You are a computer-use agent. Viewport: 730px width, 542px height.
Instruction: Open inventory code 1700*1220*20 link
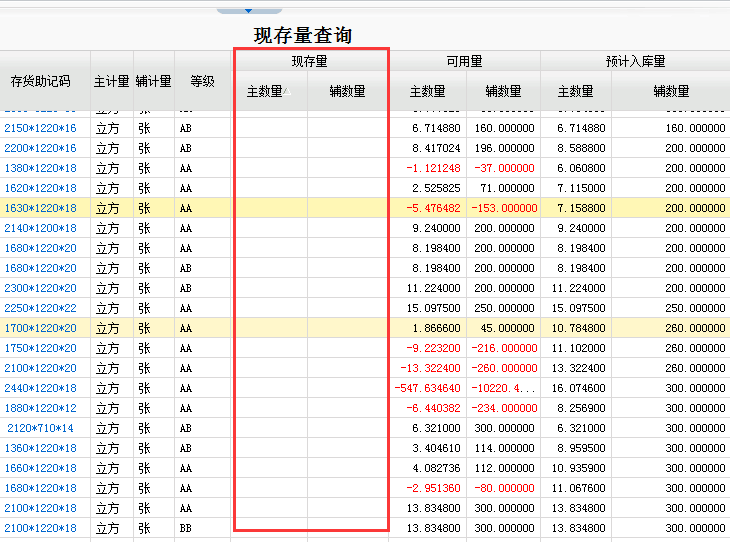(40, 328)
